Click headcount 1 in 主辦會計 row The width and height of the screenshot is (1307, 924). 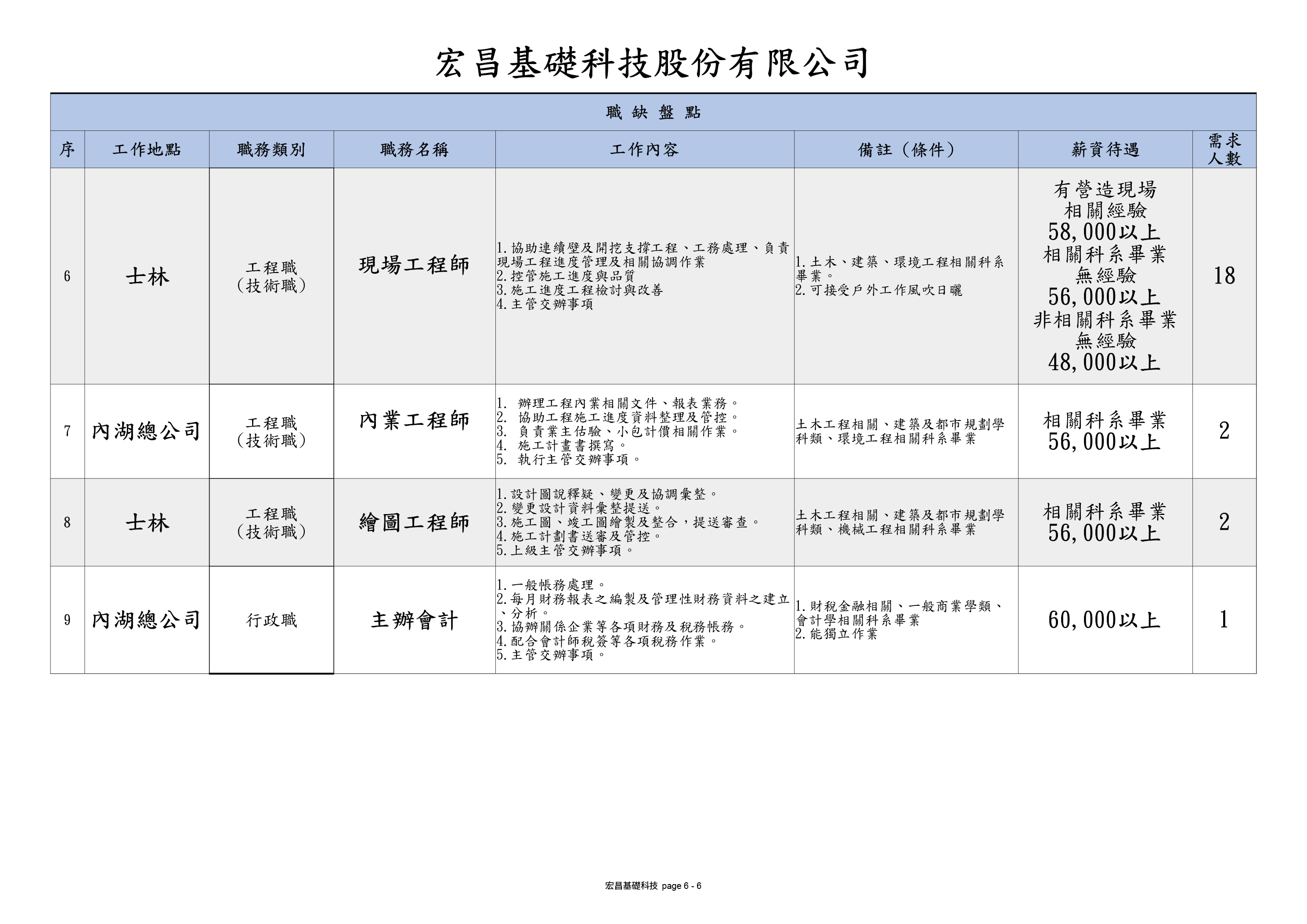tap(1224, 620)
